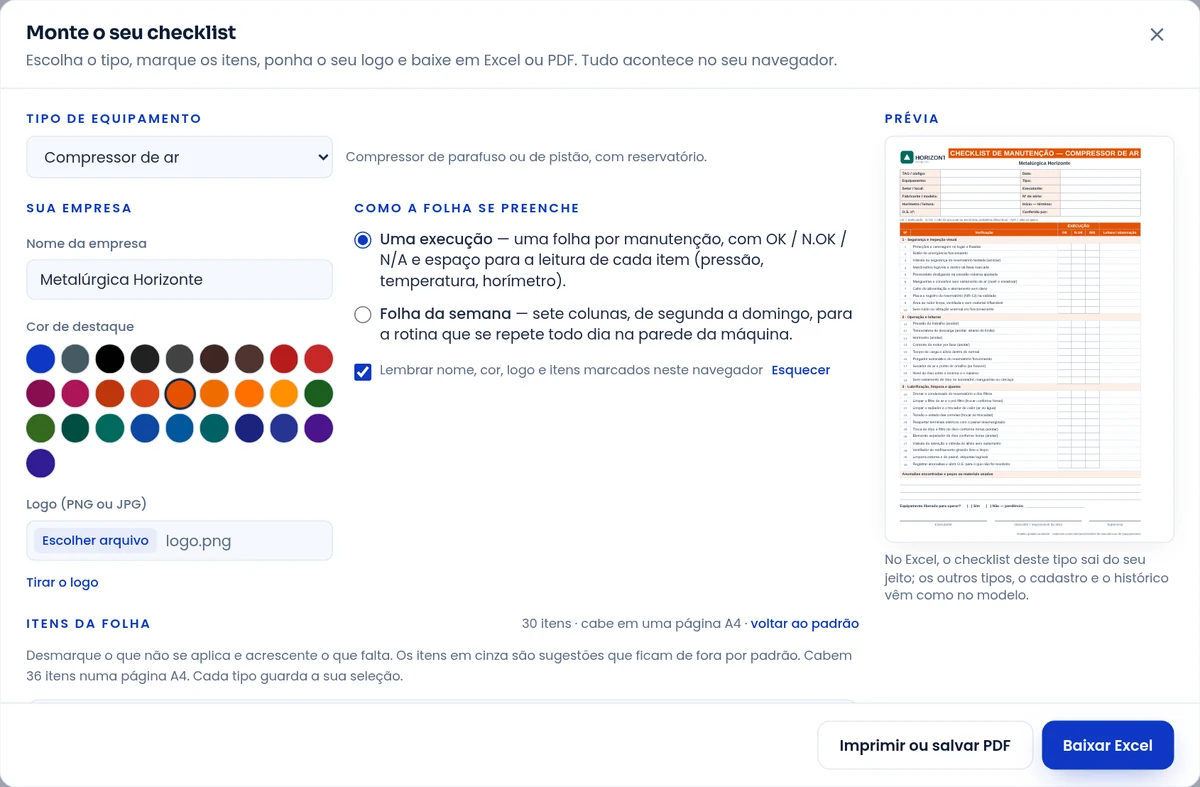Image resolution: width=1200 pixels, height=787 pixels.
Task: Click the voltar ao padrão link
Action: coord(805,623)
